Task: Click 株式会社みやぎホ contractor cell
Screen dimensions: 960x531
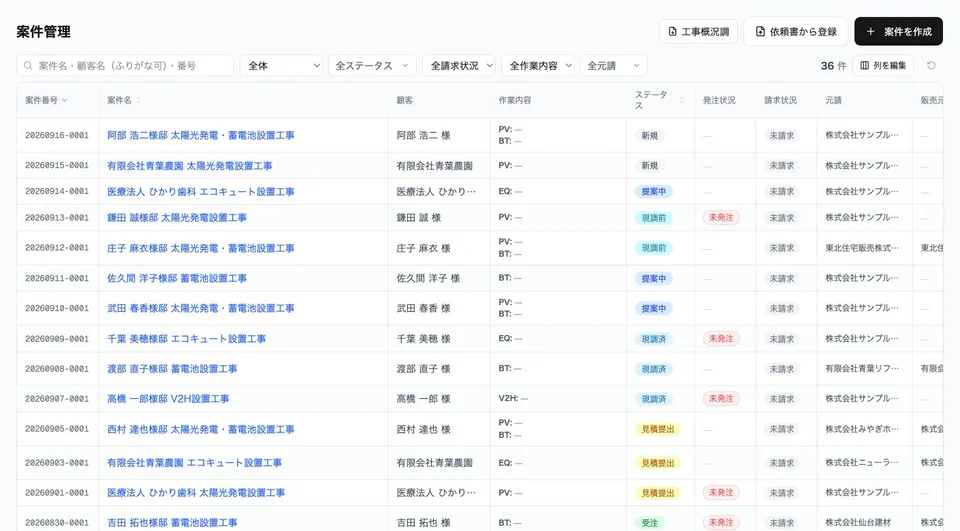Action: tap(862, 429)
